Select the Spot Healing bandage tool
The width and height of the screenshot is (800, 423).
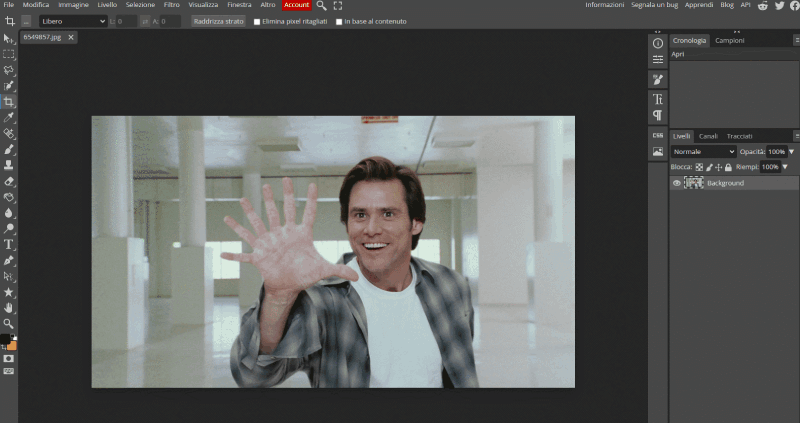[x=9, y=134]
